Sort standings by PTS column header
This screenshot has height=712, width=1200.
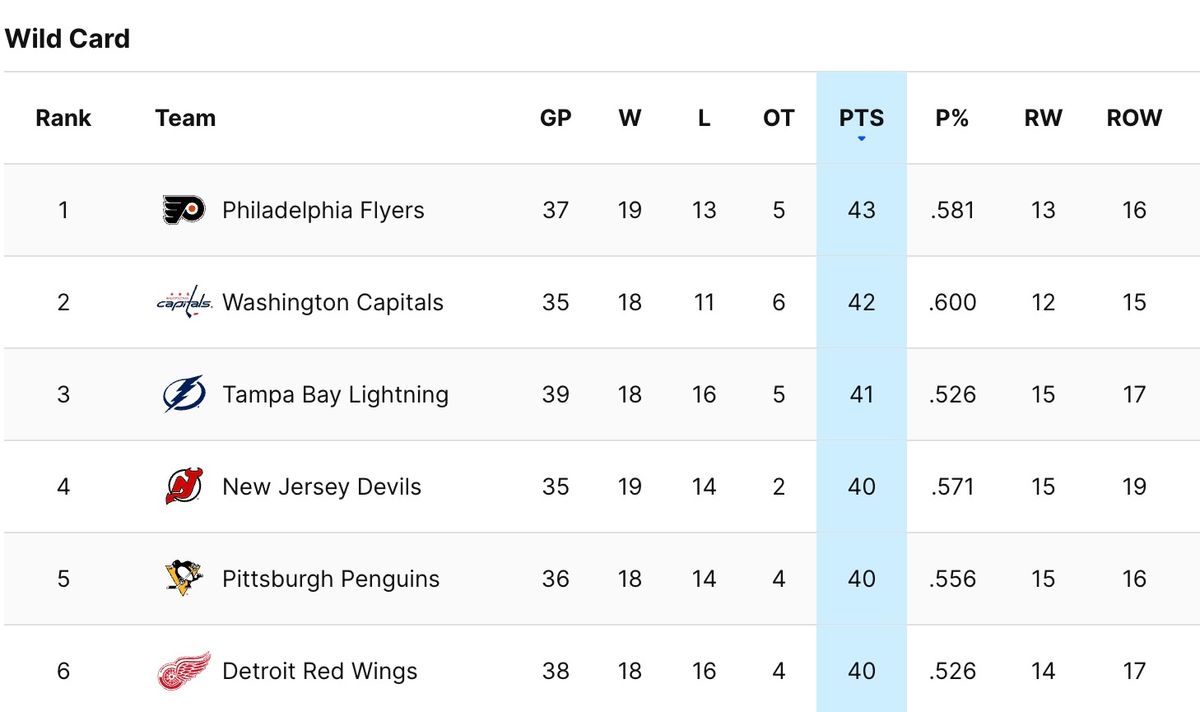861,118
